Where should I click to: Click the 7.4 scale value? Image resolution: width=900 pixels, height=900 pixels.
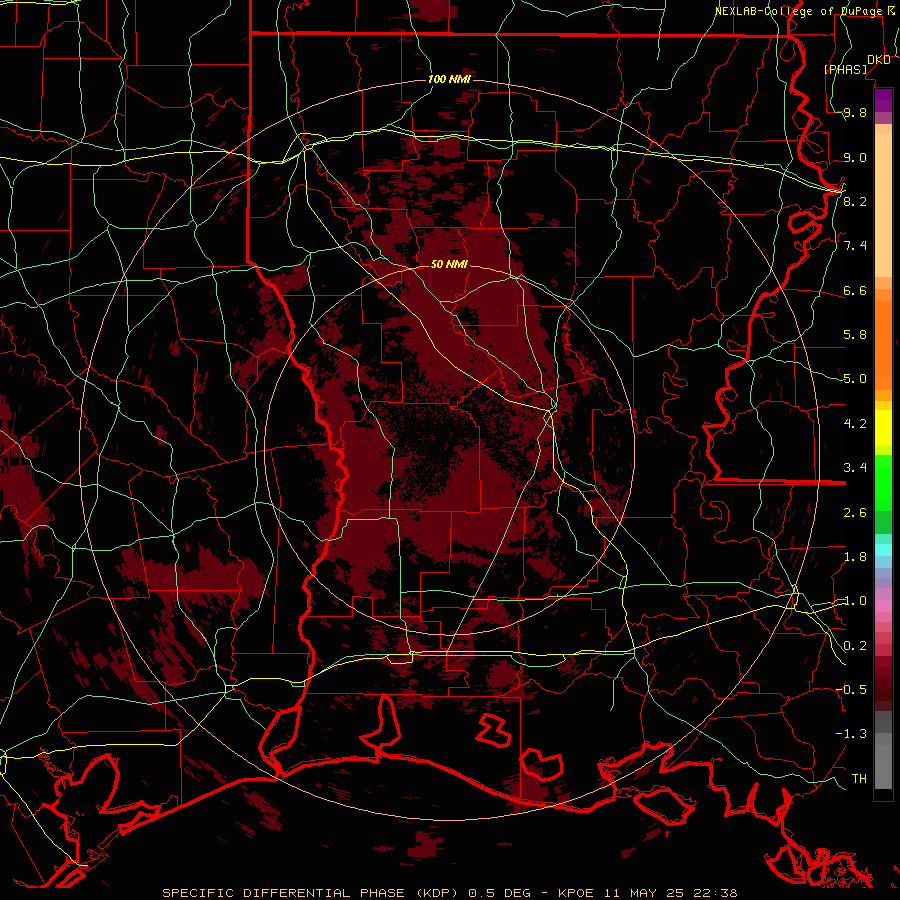click(855, 246)
